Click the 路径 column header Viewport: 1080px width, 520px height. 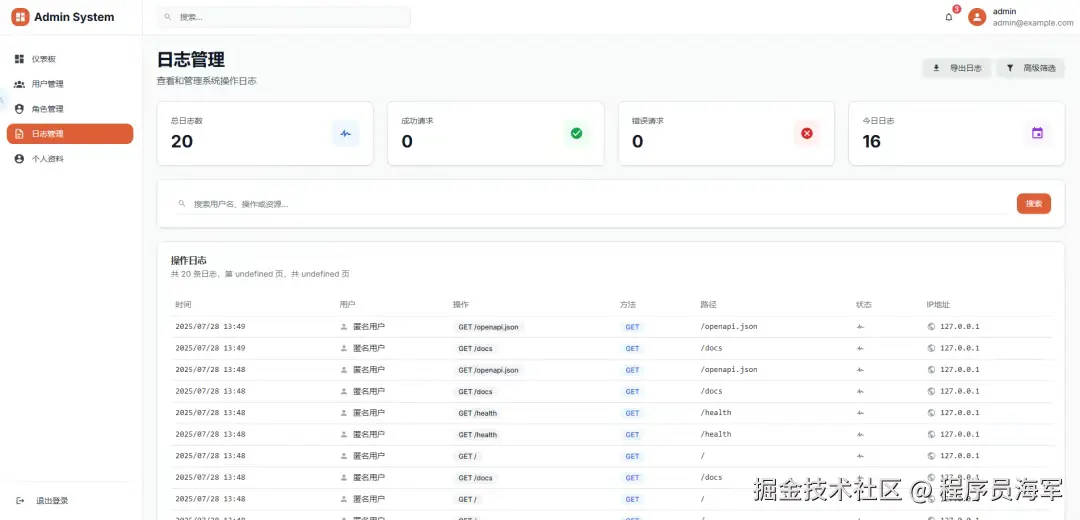pyautogui.click(x=709, y=304)
